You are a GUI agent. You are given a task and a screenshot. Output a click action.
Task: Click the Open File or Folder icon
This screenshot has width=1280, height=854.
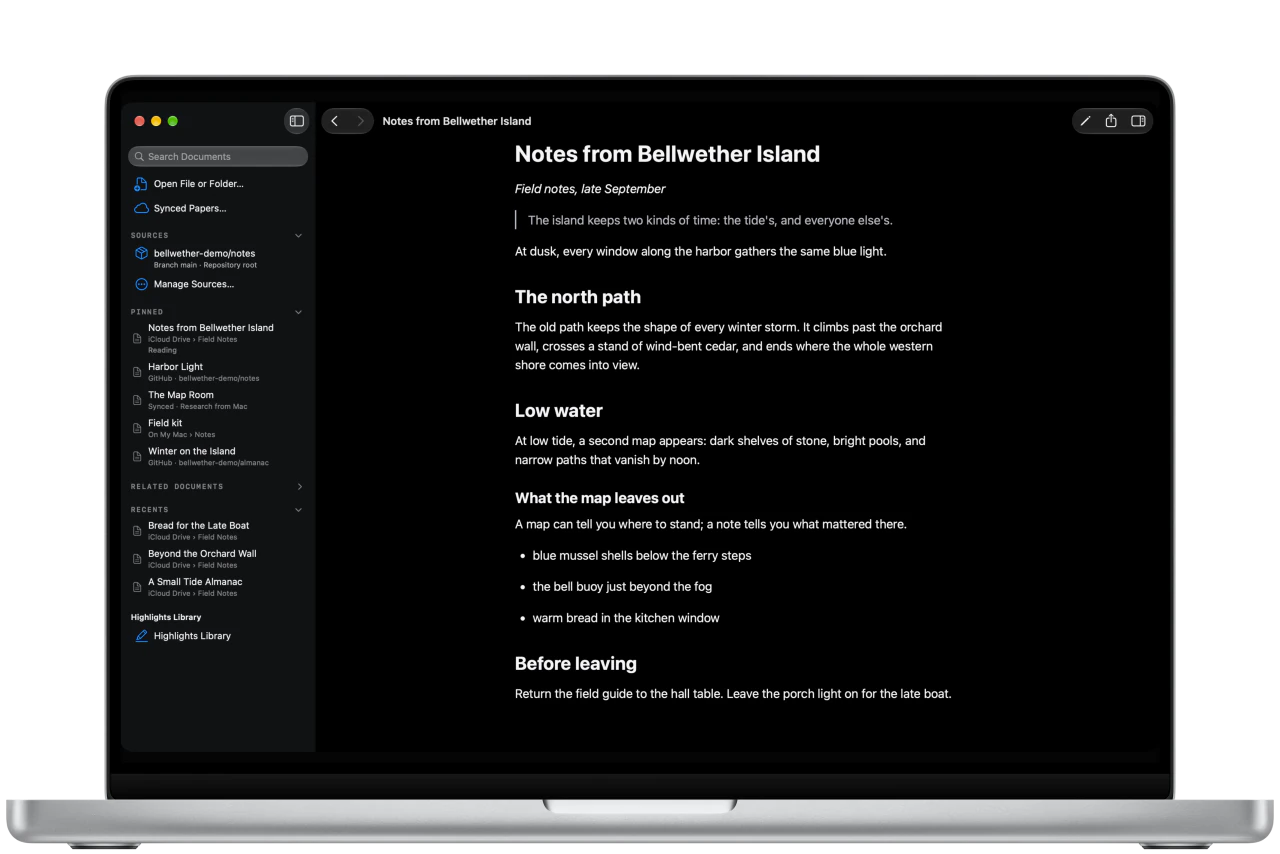(x=141, y=184)
